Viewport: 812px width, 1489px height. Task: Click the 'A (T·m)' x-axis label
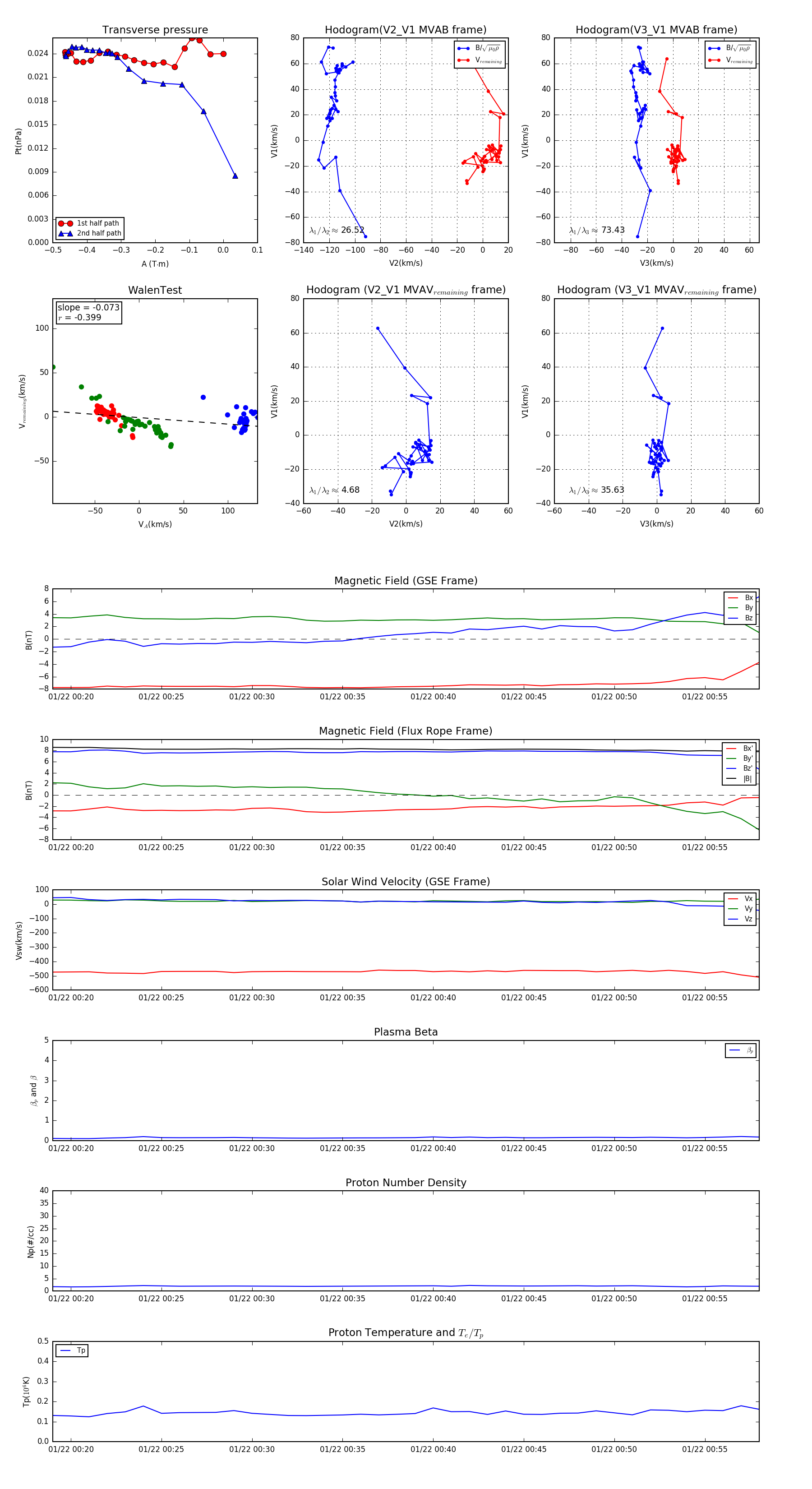(x=155, y=264)
